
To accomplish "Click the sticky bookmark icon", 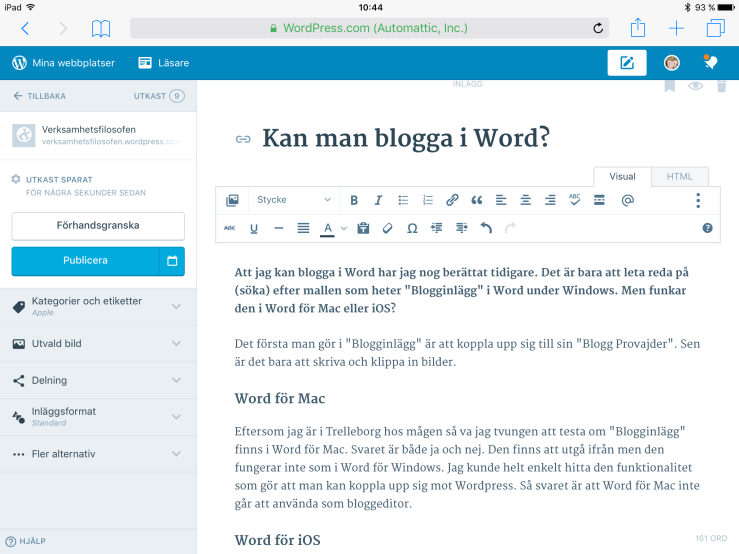I will pos(670,86).
